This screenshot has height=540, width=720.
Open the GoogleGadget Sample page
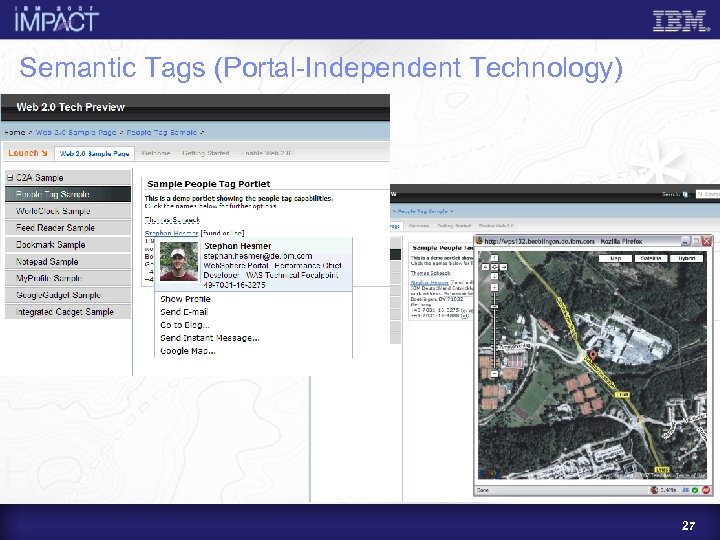click(x=68, y=295)
